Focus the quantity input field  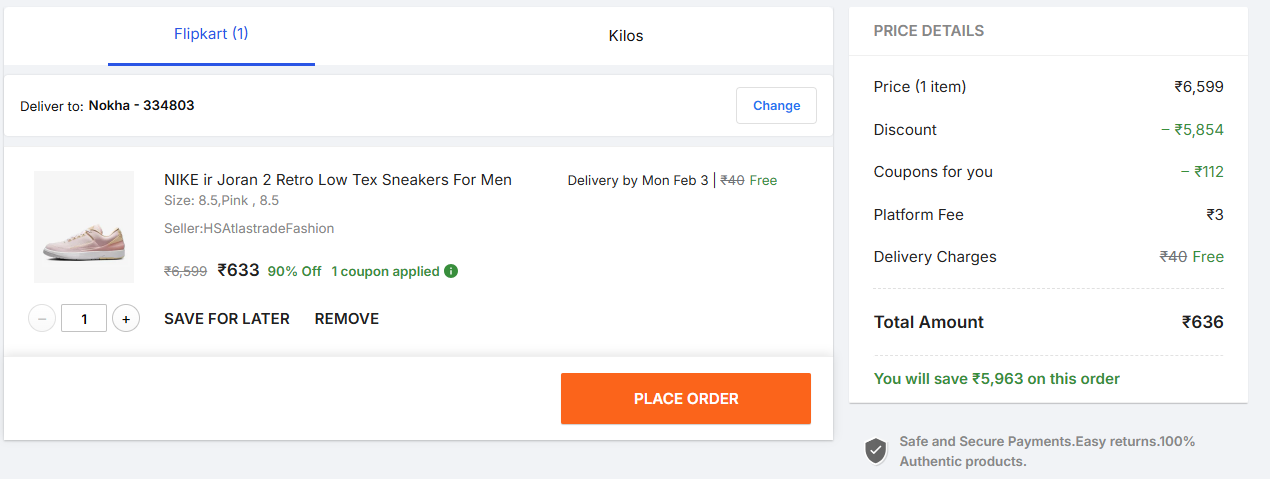[x=84, y=319]
